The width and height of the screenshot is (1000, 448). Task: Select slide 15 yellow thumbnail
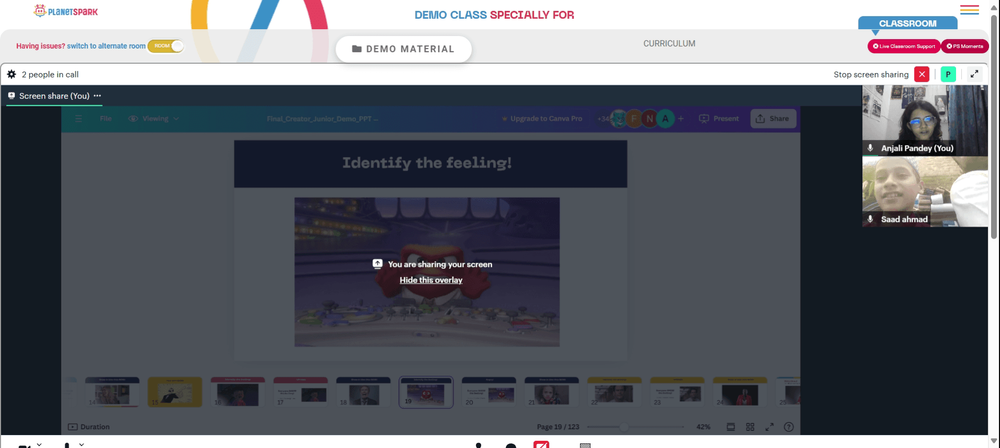[x=175, y=392]
